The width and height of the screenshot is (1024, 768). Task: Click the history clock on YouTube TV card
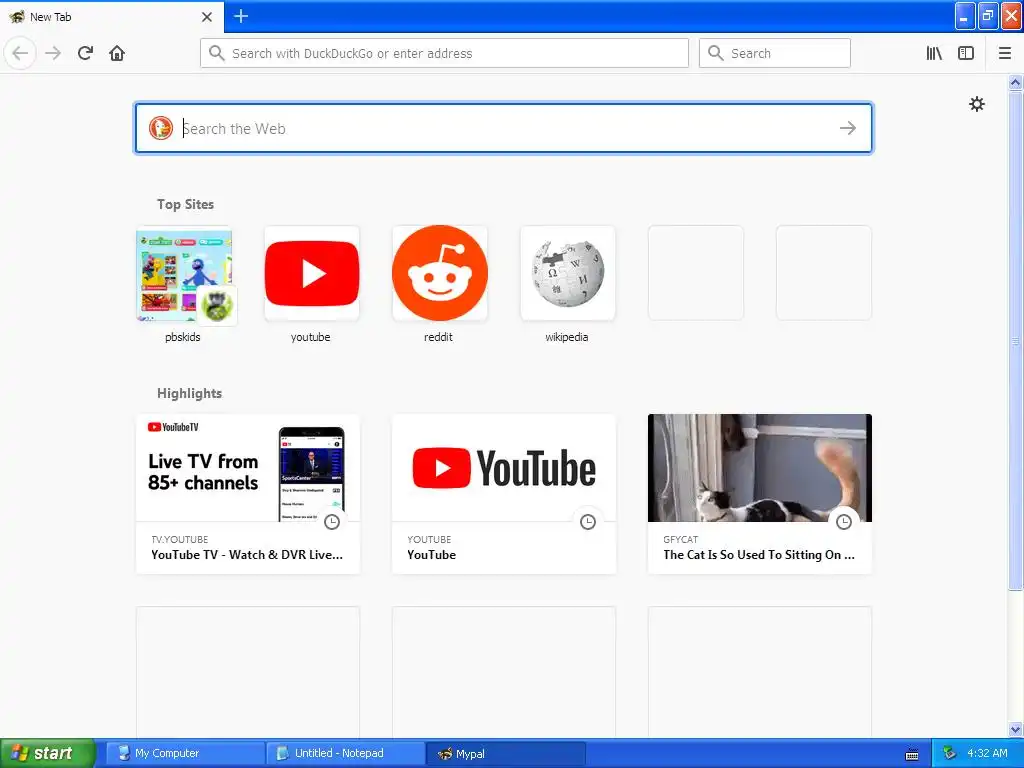[332, 522]
